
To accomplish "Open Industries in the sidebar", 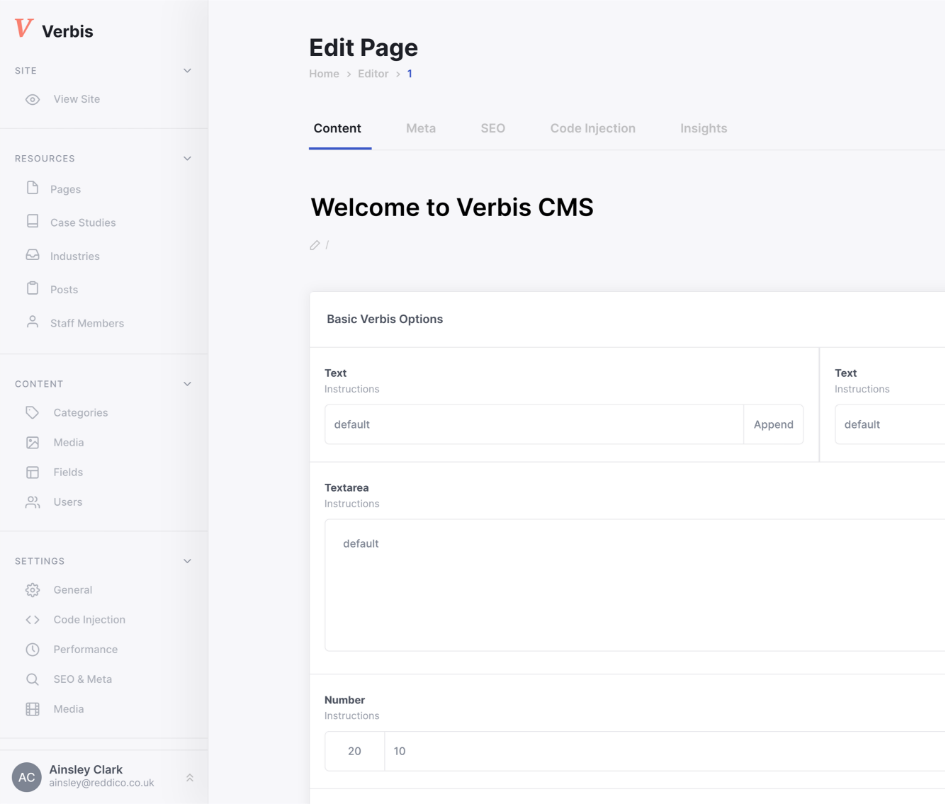I will pyautogui.click(x=75, y=256).
